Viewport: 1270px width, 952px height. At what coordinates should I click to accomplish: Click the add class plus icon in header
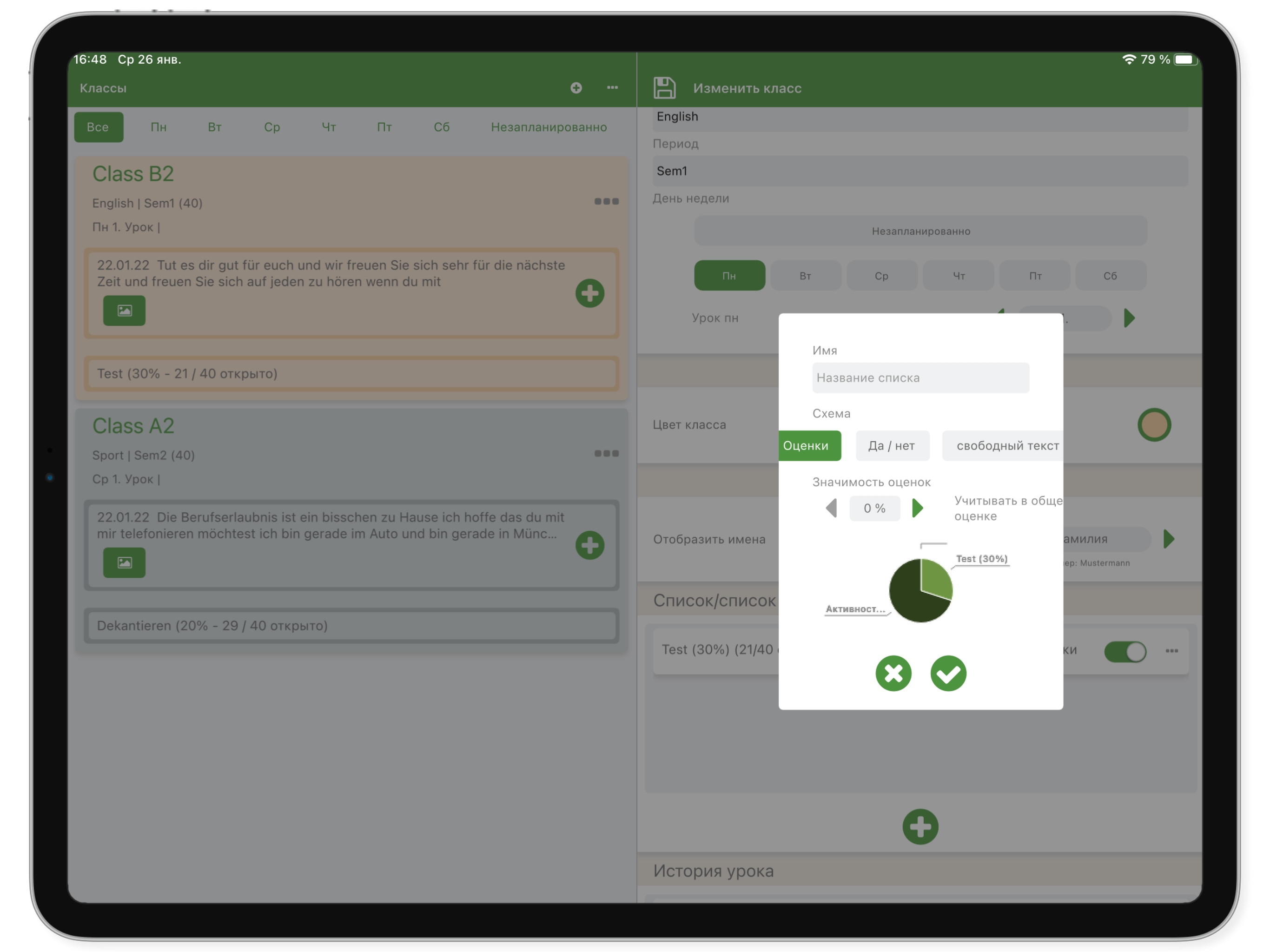point(576,88)
